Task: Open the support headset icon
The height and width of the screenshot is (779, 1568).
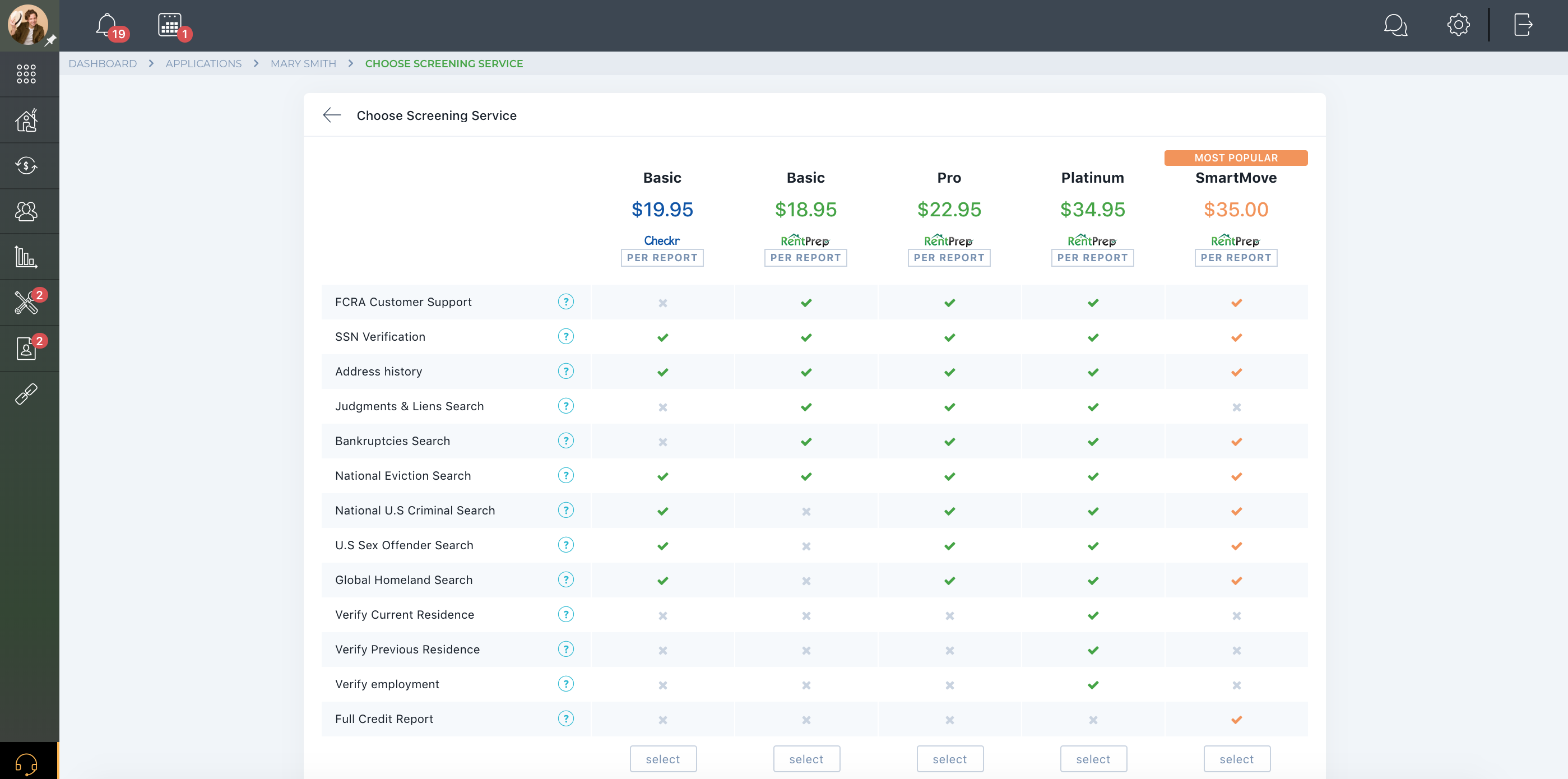Action: point(26,763)
